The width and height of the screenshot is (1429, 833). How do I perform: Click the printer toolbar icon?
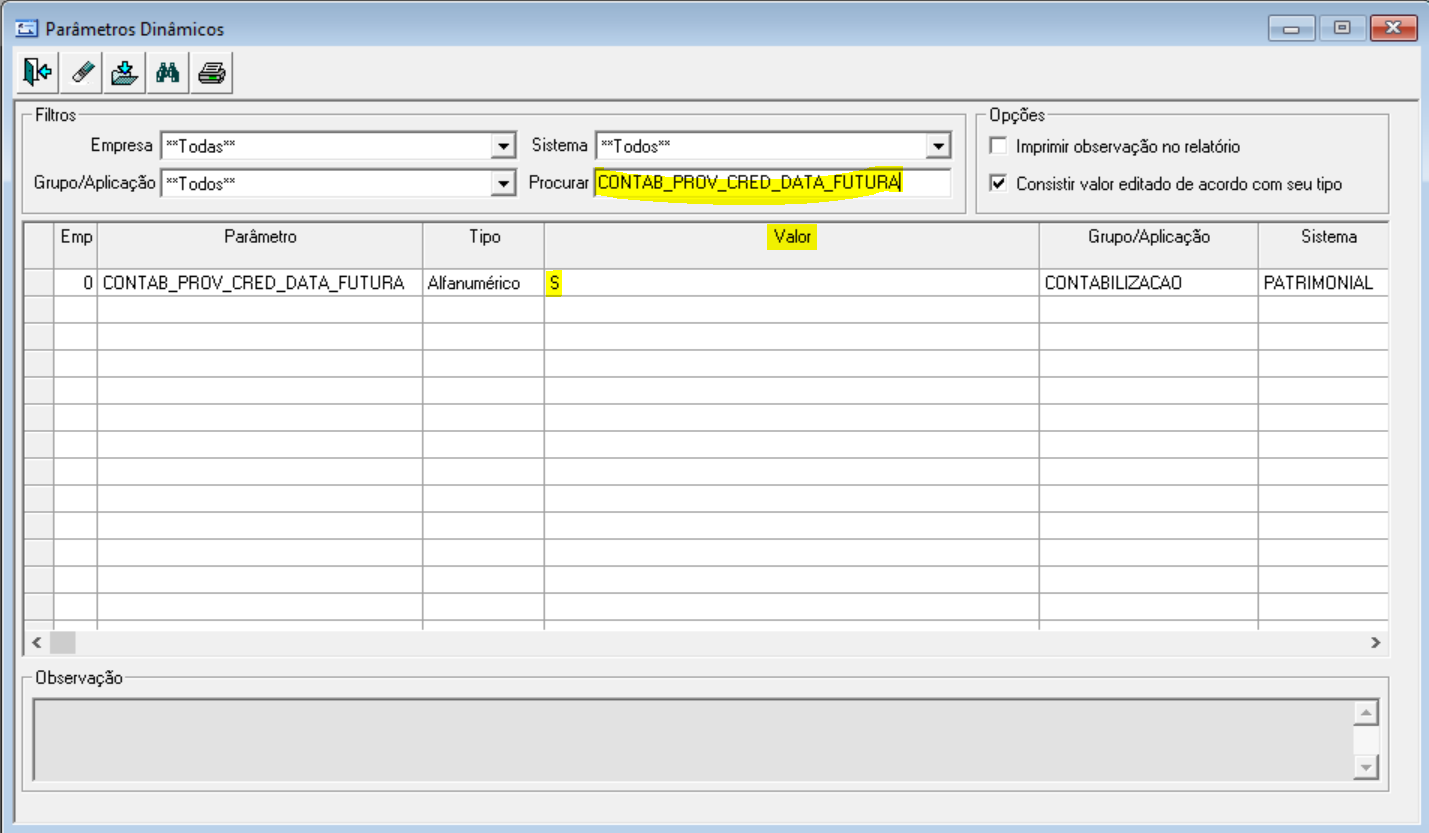pos(212,72)
